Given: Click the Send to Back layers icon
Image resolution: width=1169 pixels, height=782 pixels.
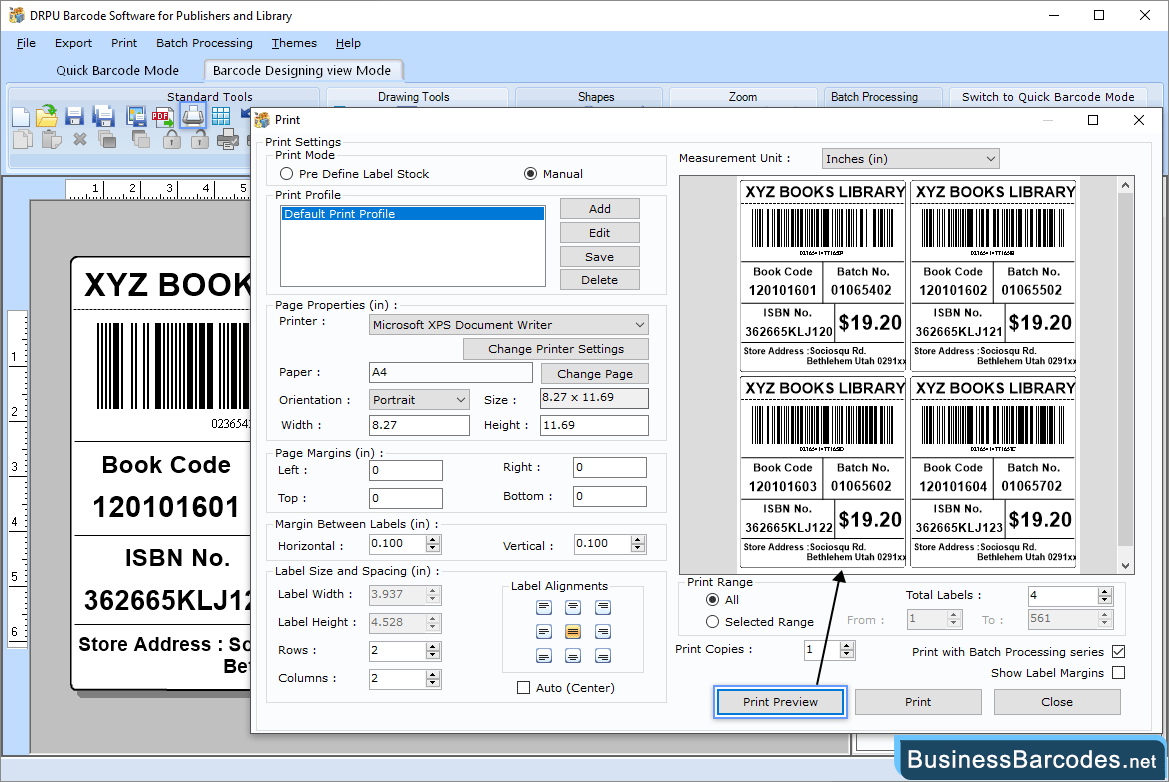Looking at the screenshot, I should click(141, 139).
